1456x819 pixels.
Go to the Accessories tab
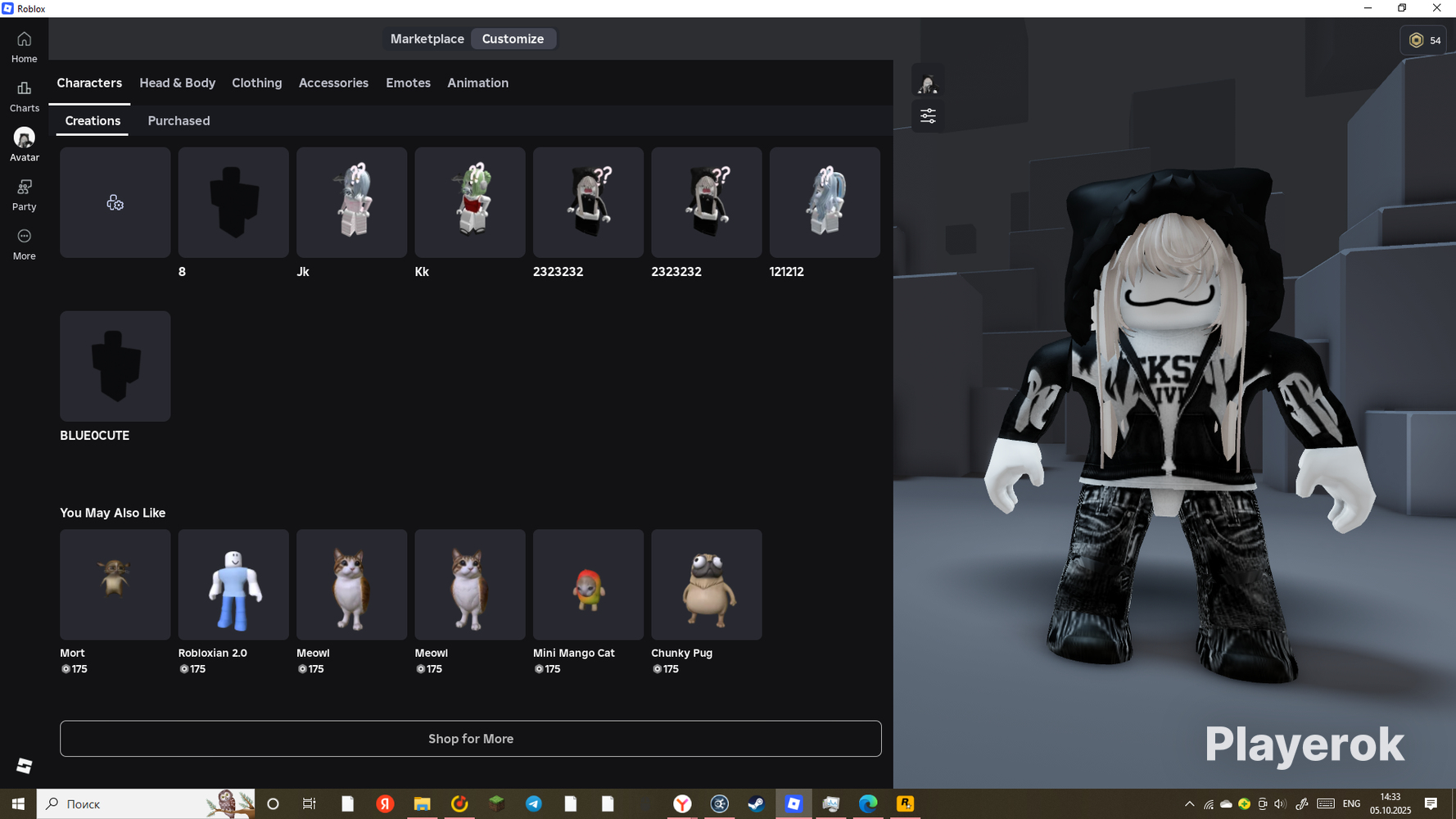point(333,83)
